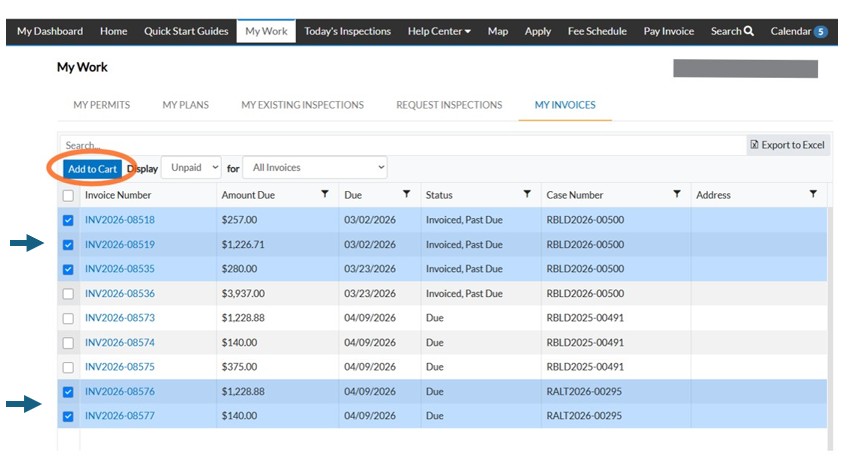
Task: Click the Search magnifier icon in navbar
Action: (749, 32)
